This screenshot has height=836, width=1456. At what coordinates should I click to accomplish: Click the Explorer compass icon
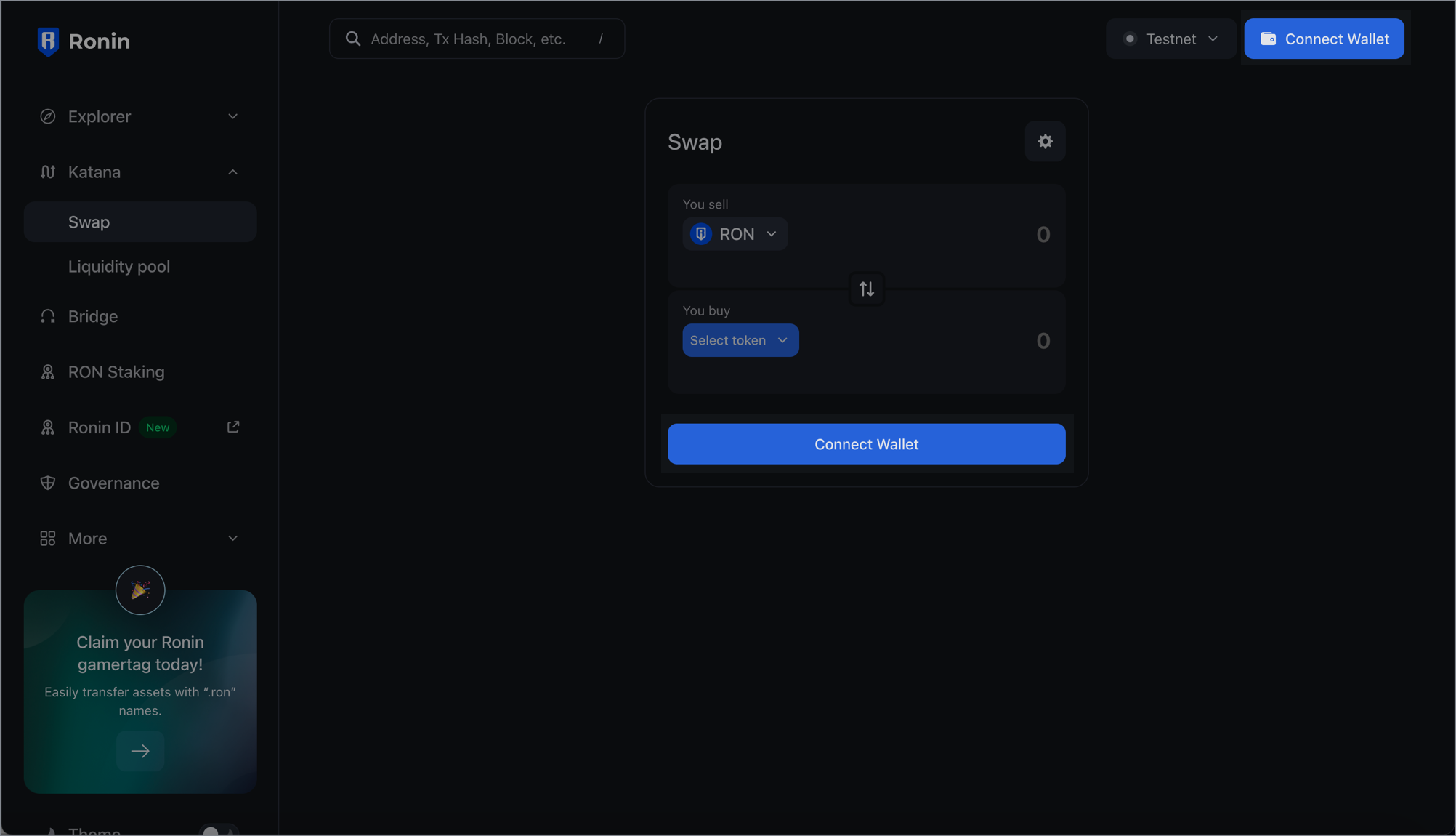coord(48,116)
